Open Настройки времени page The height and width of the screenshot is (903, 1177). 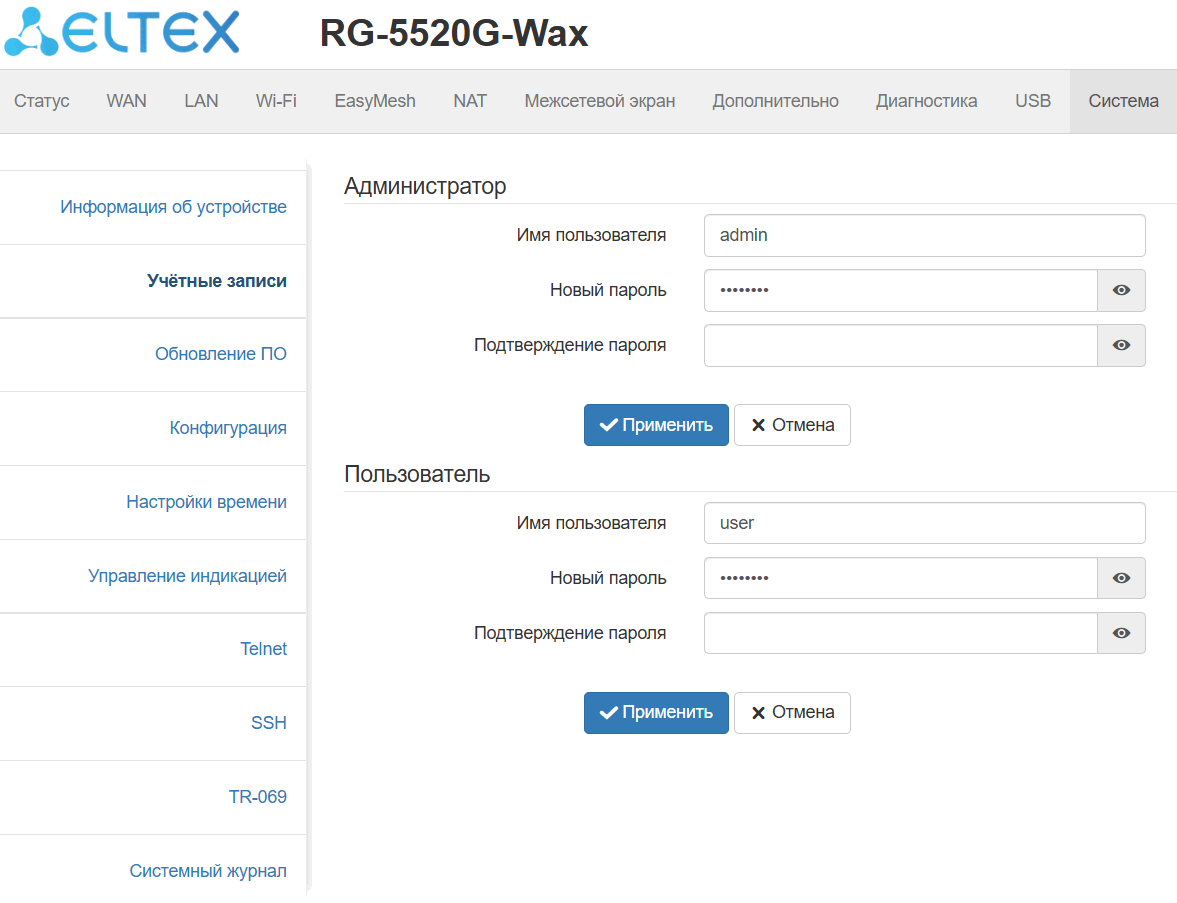206,502
